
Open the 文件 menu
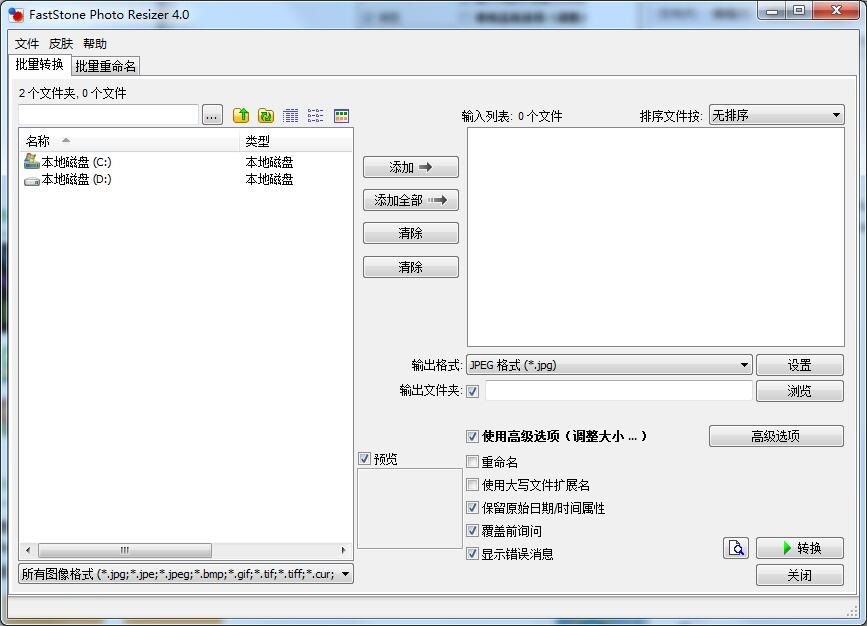[x=27, y=44]
